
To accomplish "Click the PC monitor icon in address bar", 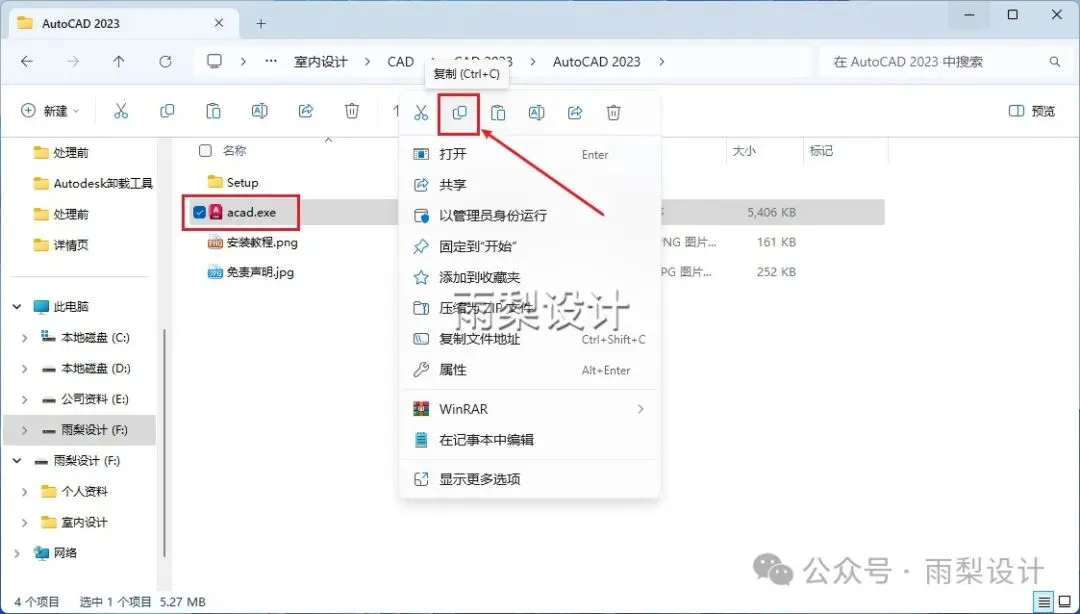I will tap(215, 61).
